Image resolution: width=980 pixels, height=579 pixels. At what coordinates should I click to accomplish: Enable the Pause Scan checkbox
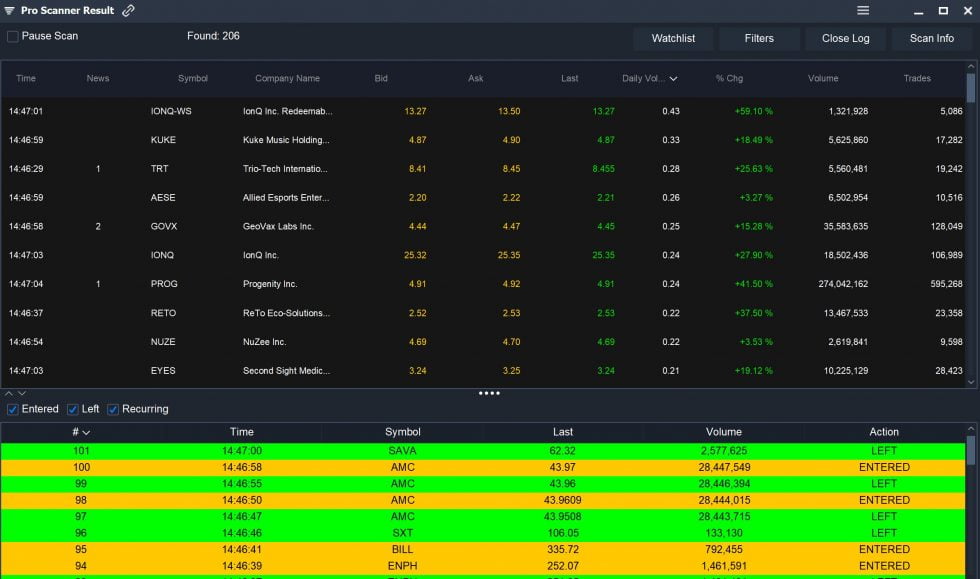tap(12, 35)
